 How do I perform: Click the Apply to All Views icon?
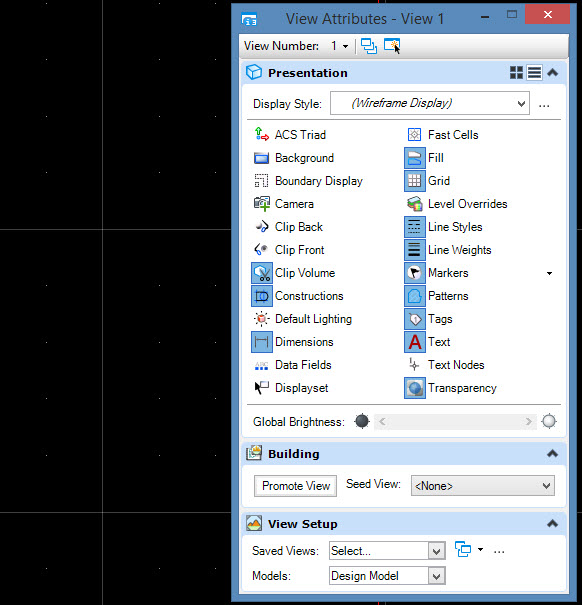[x=369, y=46]
